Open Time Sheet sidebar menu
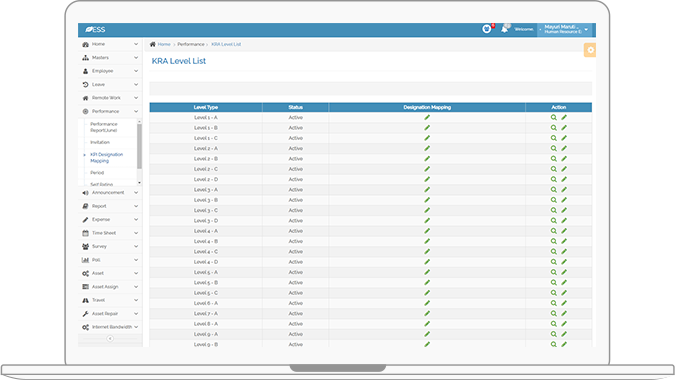The height and width of the screenshot is (380, 675). pos(110,233)
